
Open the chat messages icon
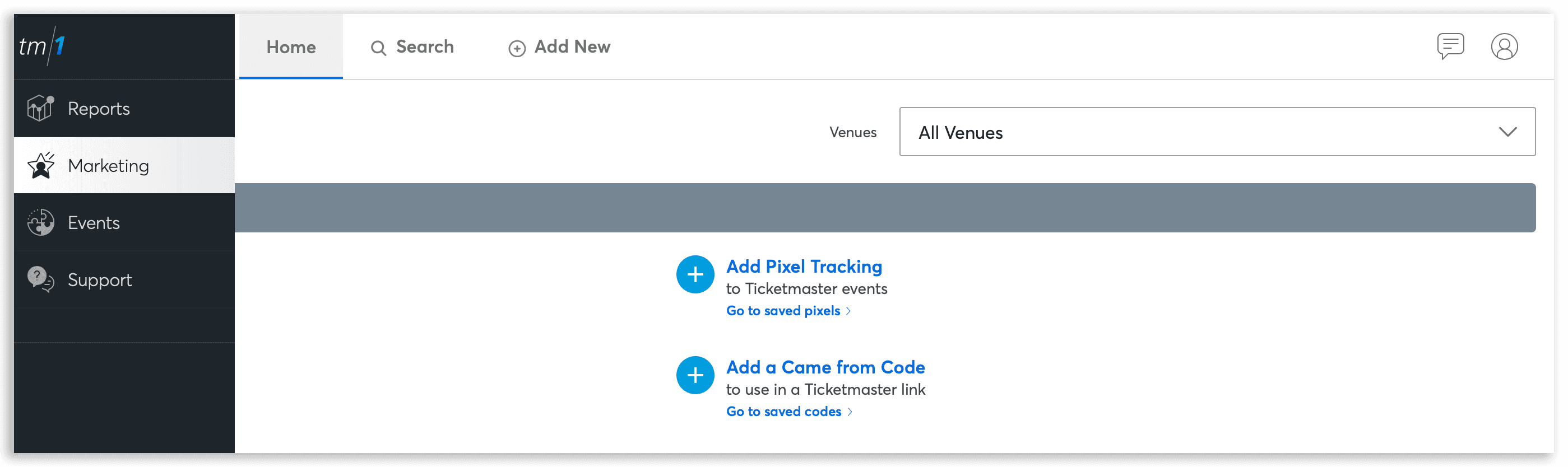pyautogui.click(x=1450, y=46)
